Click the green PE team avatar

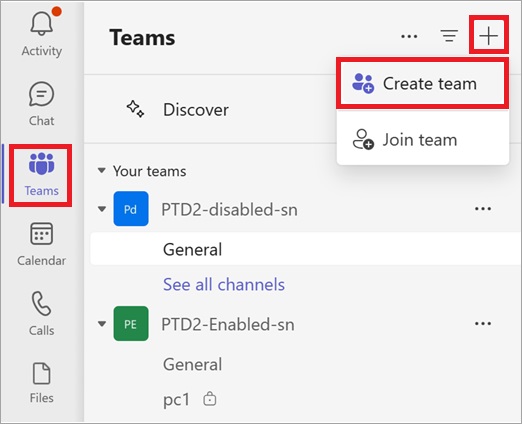[x=131, y=323]
